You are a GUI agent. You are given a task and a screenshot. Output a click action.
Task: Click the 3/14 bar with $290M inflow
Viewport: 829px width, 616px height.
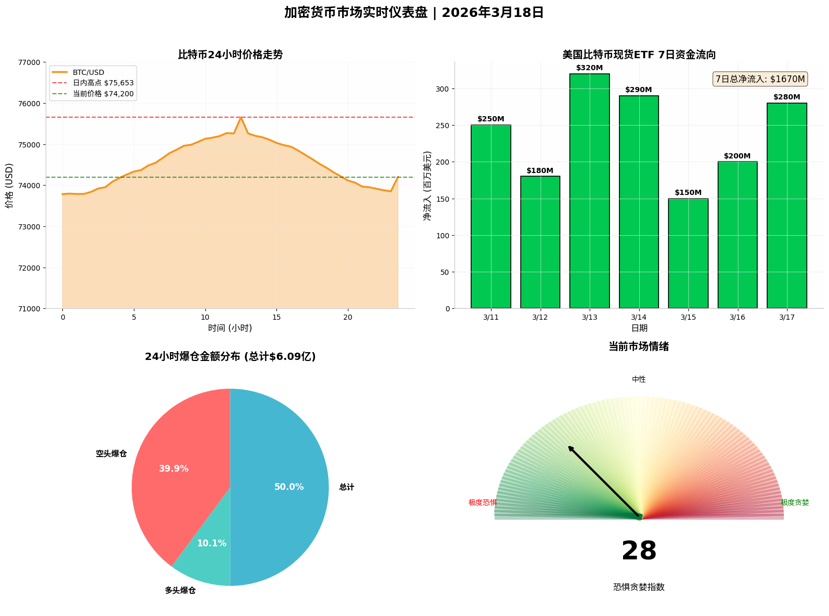pos(639,201)
